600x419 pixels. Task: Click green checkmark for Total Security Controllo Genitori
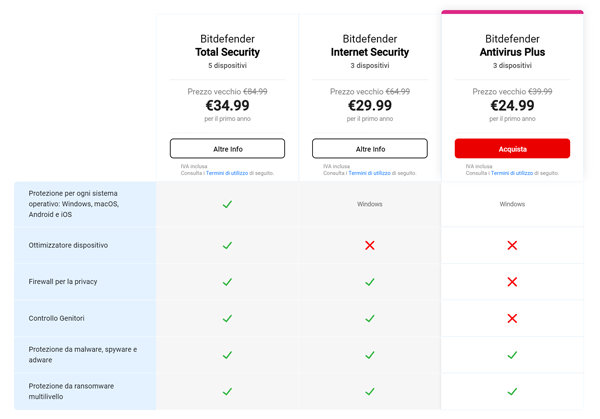point(227,318)
